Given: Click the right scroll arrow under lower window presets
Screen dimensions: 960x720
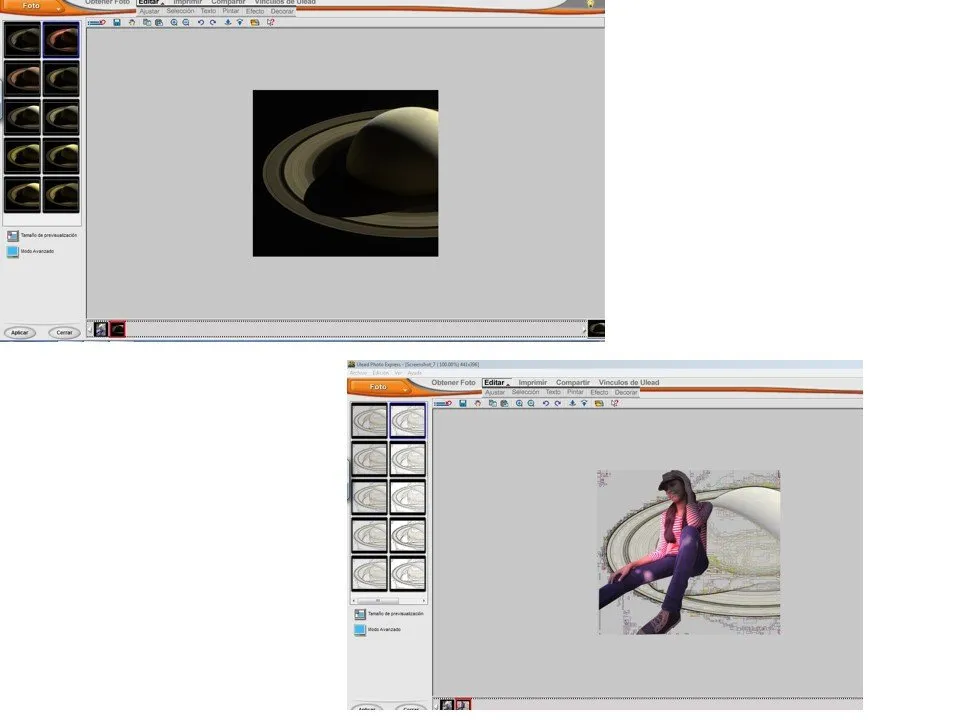Looking at the screenshot, I should tap(424, 601).
